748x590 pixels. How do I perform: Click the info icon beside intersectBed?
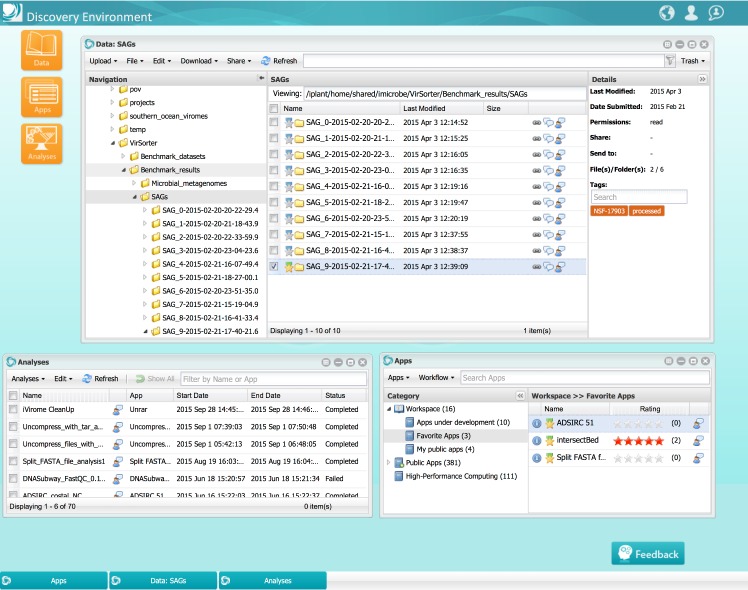[x=536, y=440]
